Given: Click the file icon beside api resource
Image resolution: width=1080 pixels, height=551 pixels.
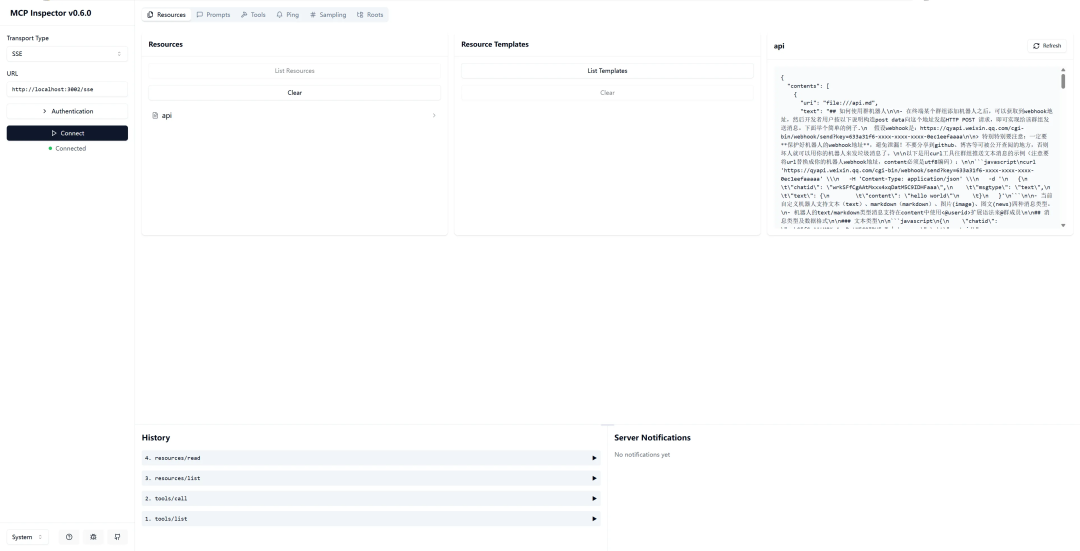Looking at the screenshot, I should pos(155,116).
